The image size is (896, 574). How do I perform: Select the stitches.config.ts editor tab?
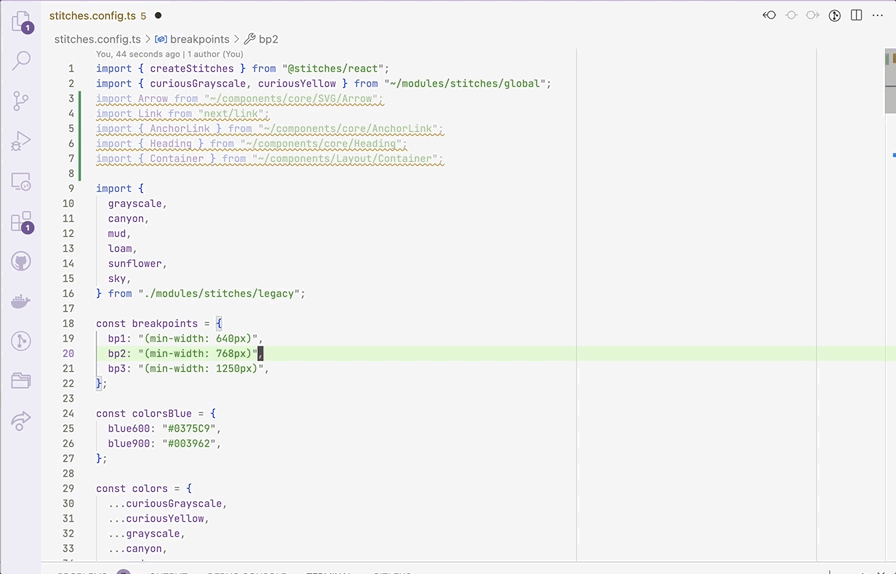(92, 16)
